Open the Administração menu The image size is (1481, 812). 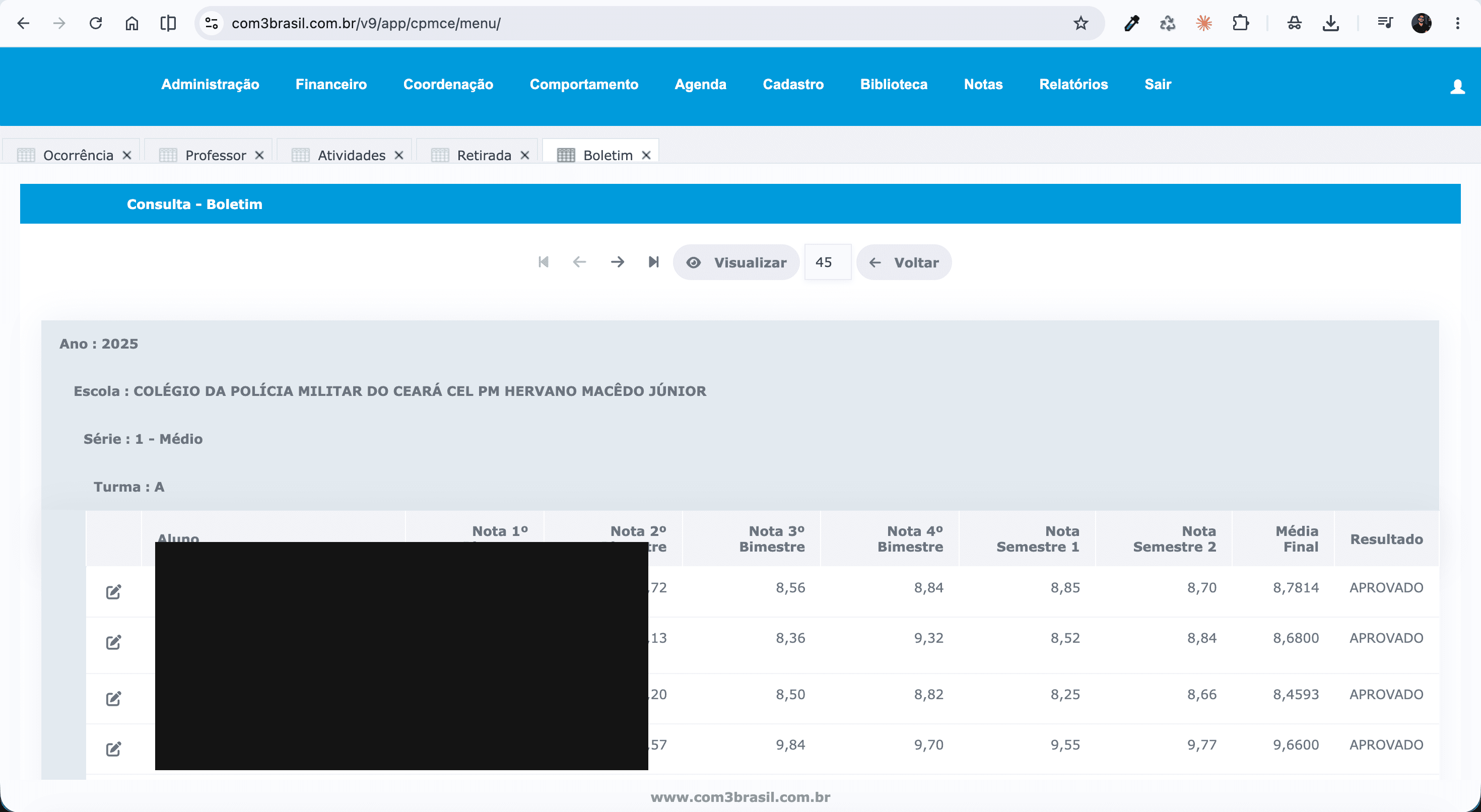click(x=210, y=84)
